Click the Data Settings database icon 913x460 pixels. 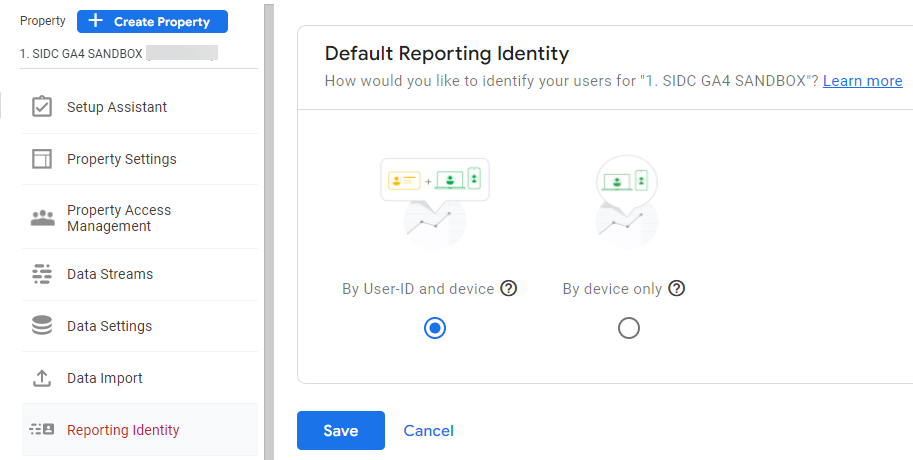tap(42, 326)
